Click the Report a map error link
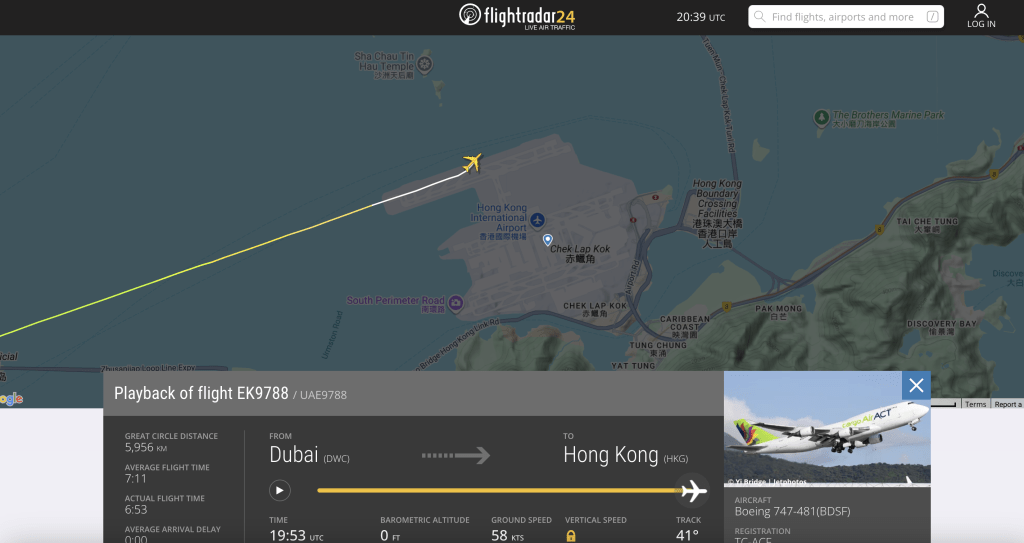This screenshot has width=1024, height=543. pyautogui.click(x=1007, y=404)
